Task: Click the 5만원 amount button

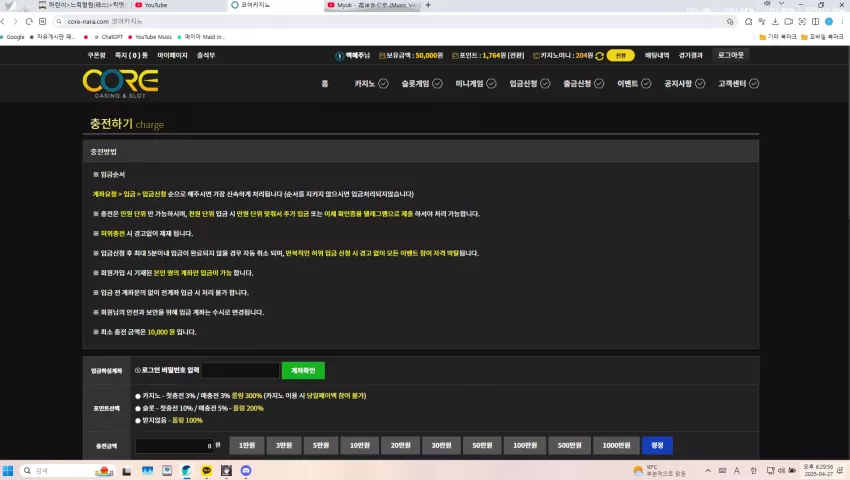Action: pyautogui.click(x=321, y=445)
